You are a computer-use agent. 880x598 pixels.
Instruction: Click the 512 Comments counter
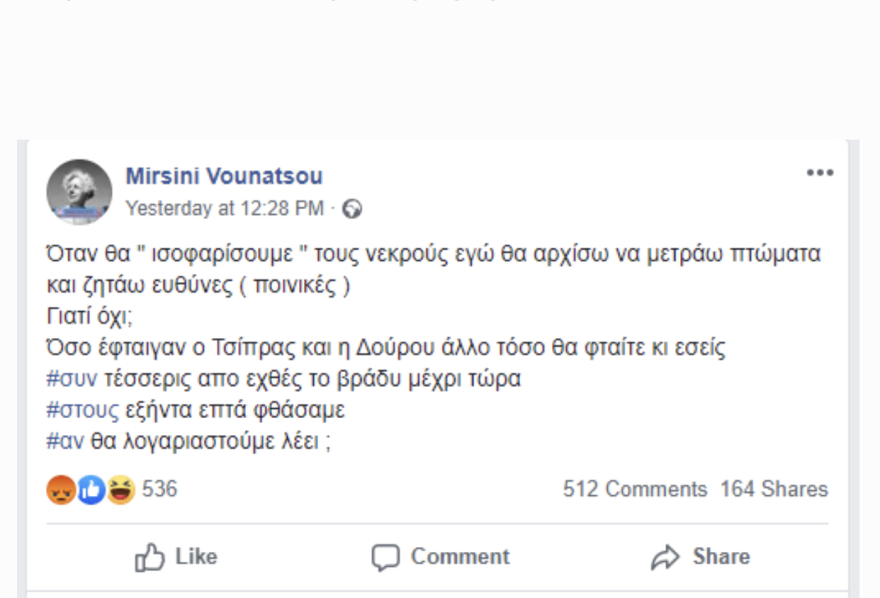[x=632, y=490]
